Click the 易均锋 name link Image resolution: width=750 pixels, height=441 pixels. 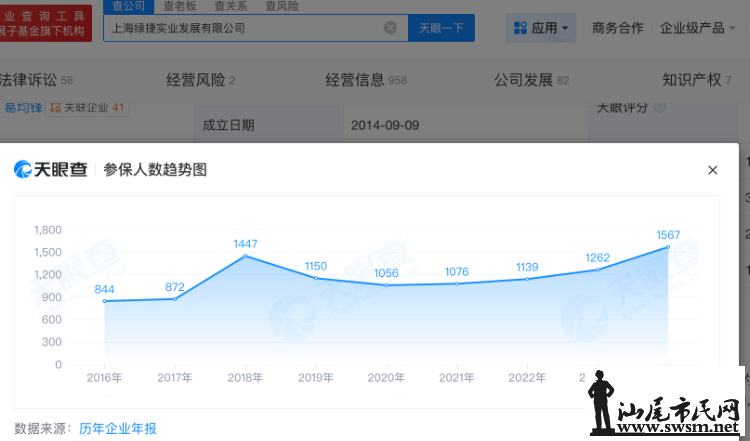pyautogui.click(x=23, y=108)
